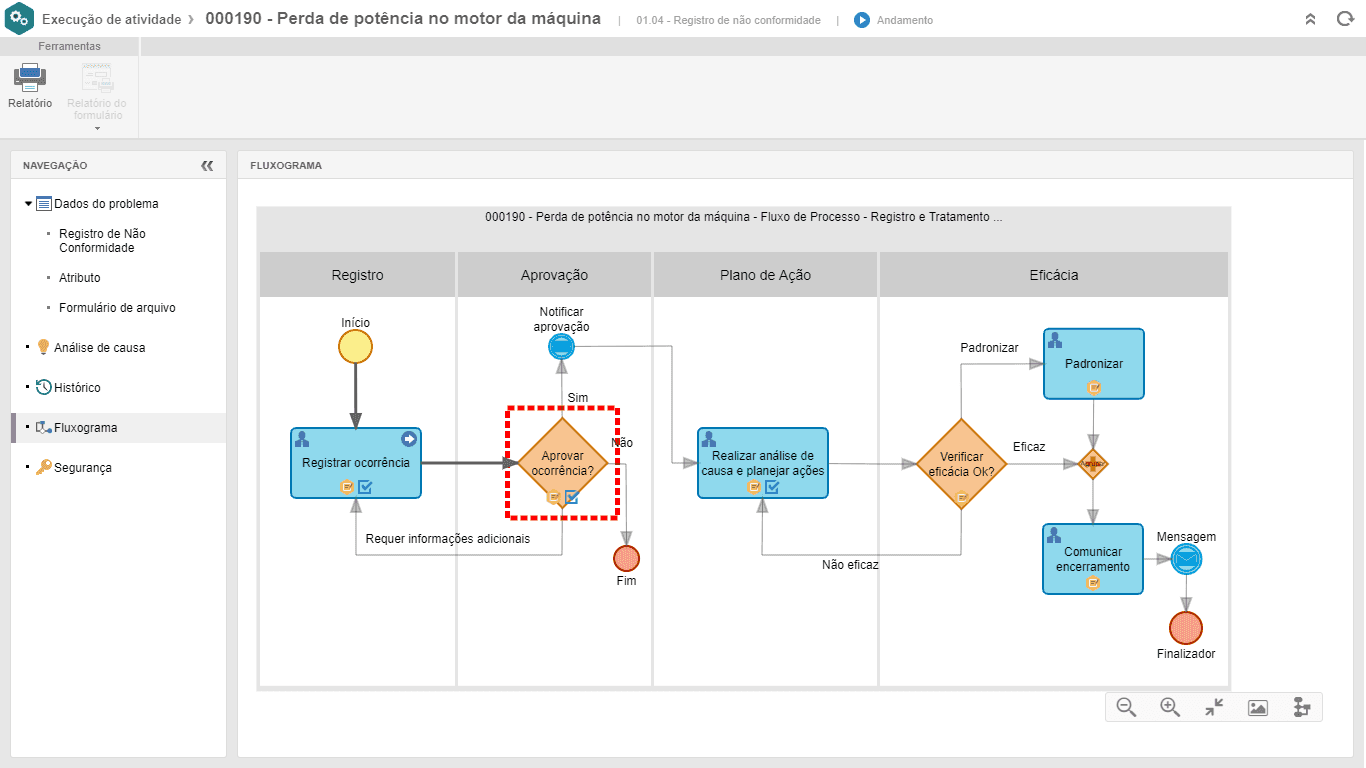Open Registro de Não Conformidade link

click(102, 241)
